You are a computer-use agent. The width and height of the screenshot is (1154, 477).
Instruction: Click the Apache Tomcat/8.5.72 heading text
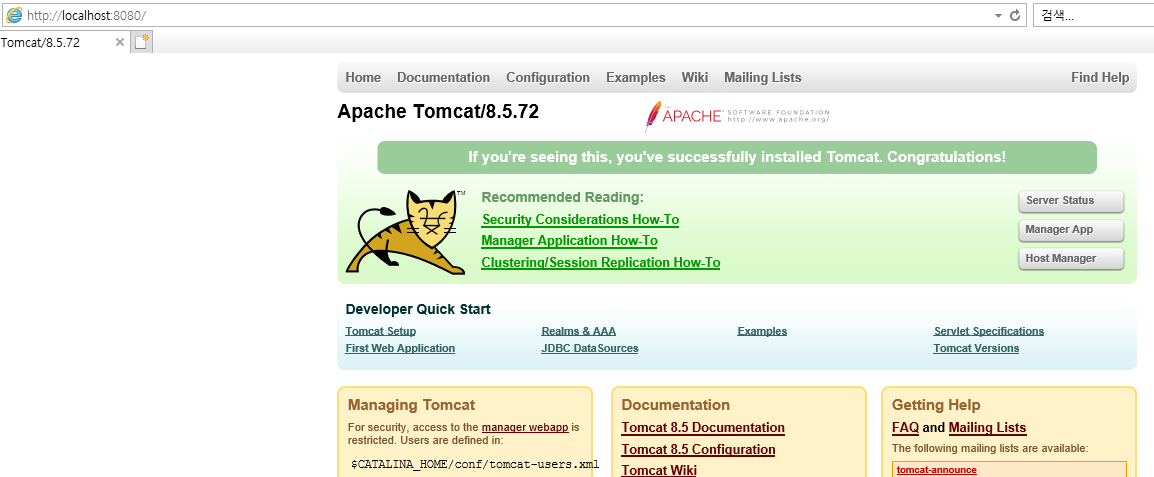[x=438, y=112]
